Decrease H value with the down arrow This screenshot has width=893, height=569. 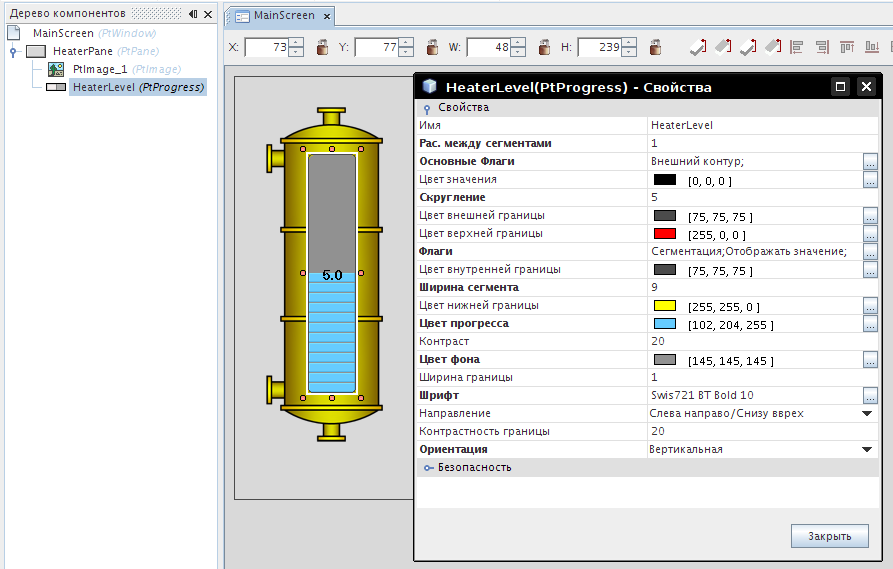click(x=629, y=52)
